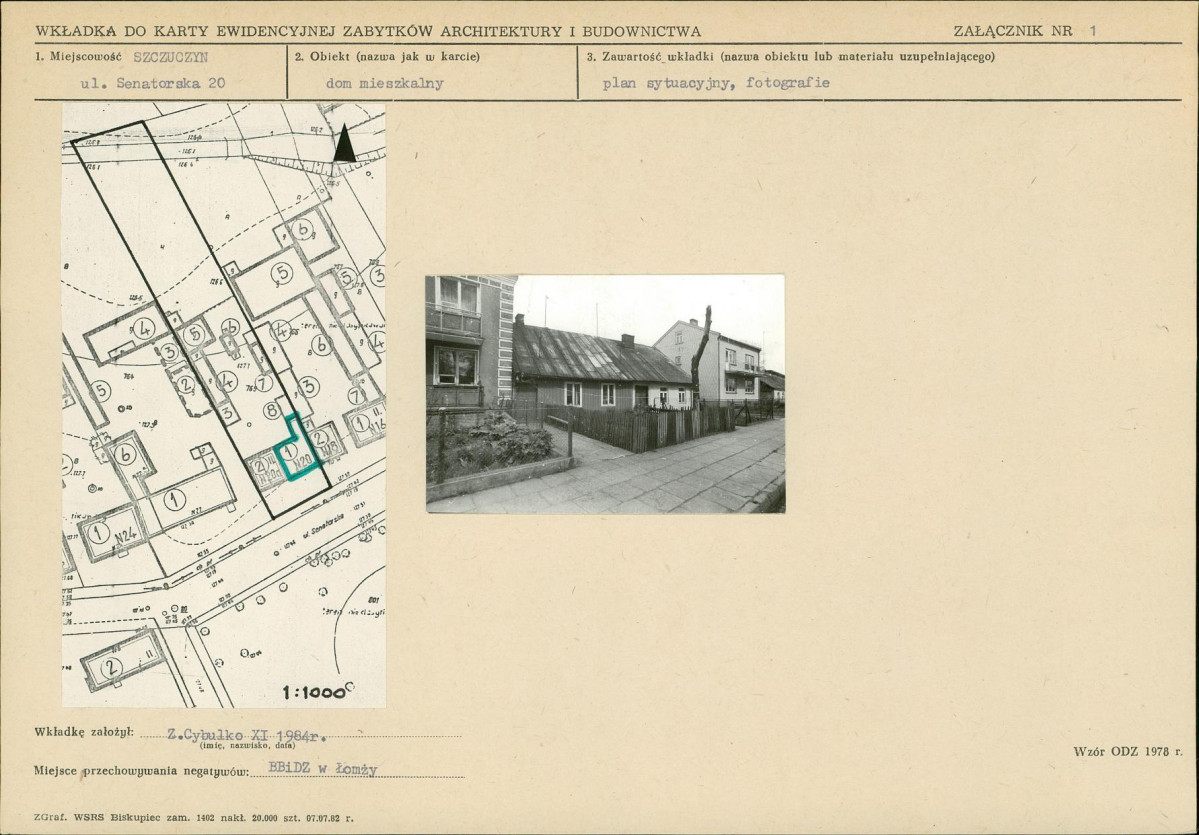Open the black-and-white house photograph
Screen dimensions: 1199x835
(605, 394)
